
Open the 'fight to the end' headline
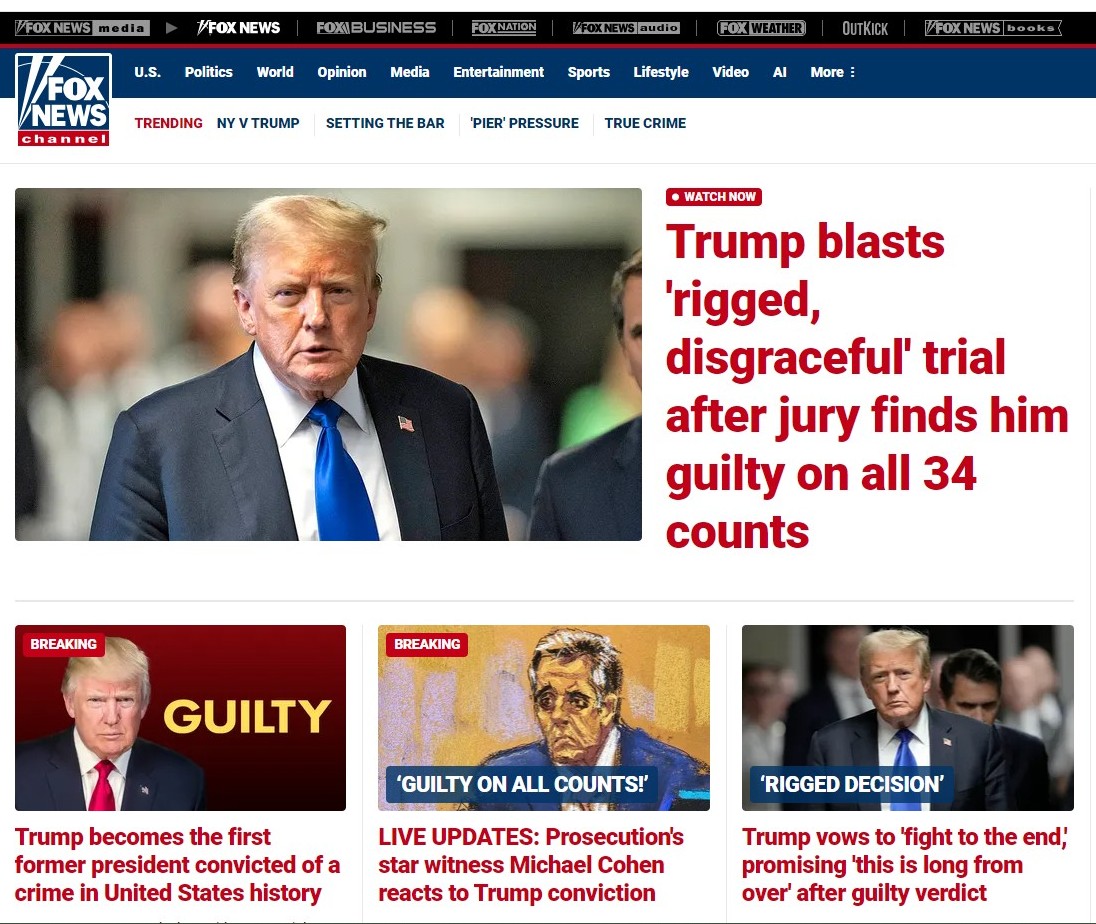coord(904,865)
